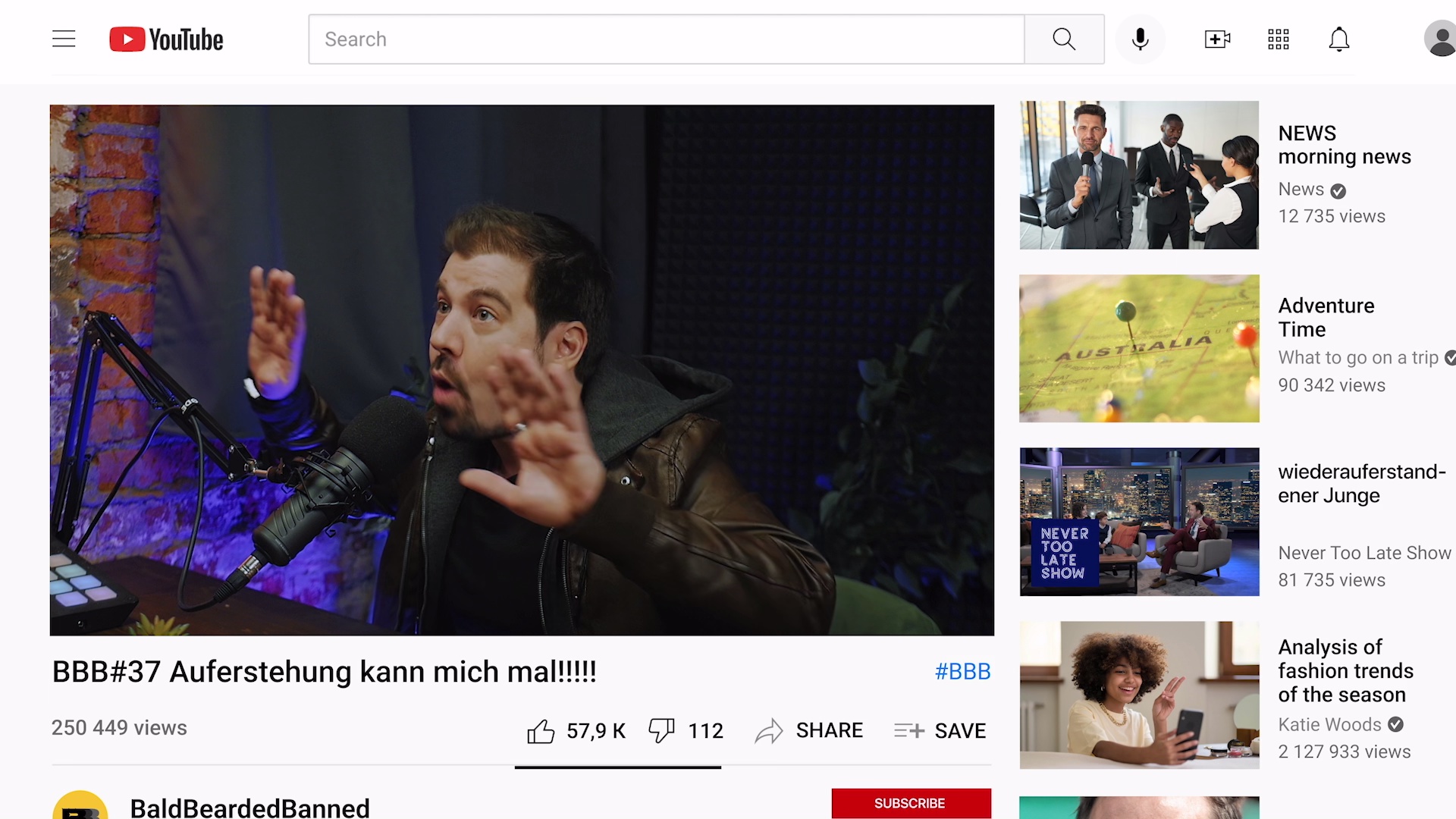The width and height of the screenshot is (1456, 819).
Task: Open the Never Too Late Show thumbnail
Action: coord(1139,522)
